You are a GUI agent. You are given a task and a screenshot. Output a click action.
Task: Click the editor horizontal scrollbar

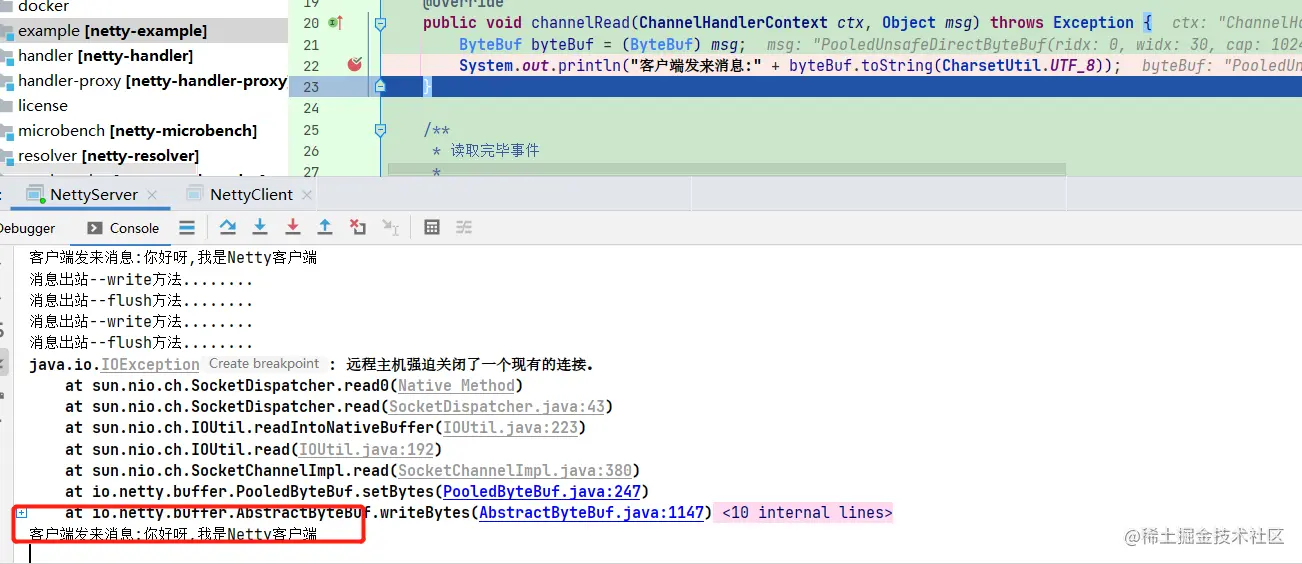(726, 169)
